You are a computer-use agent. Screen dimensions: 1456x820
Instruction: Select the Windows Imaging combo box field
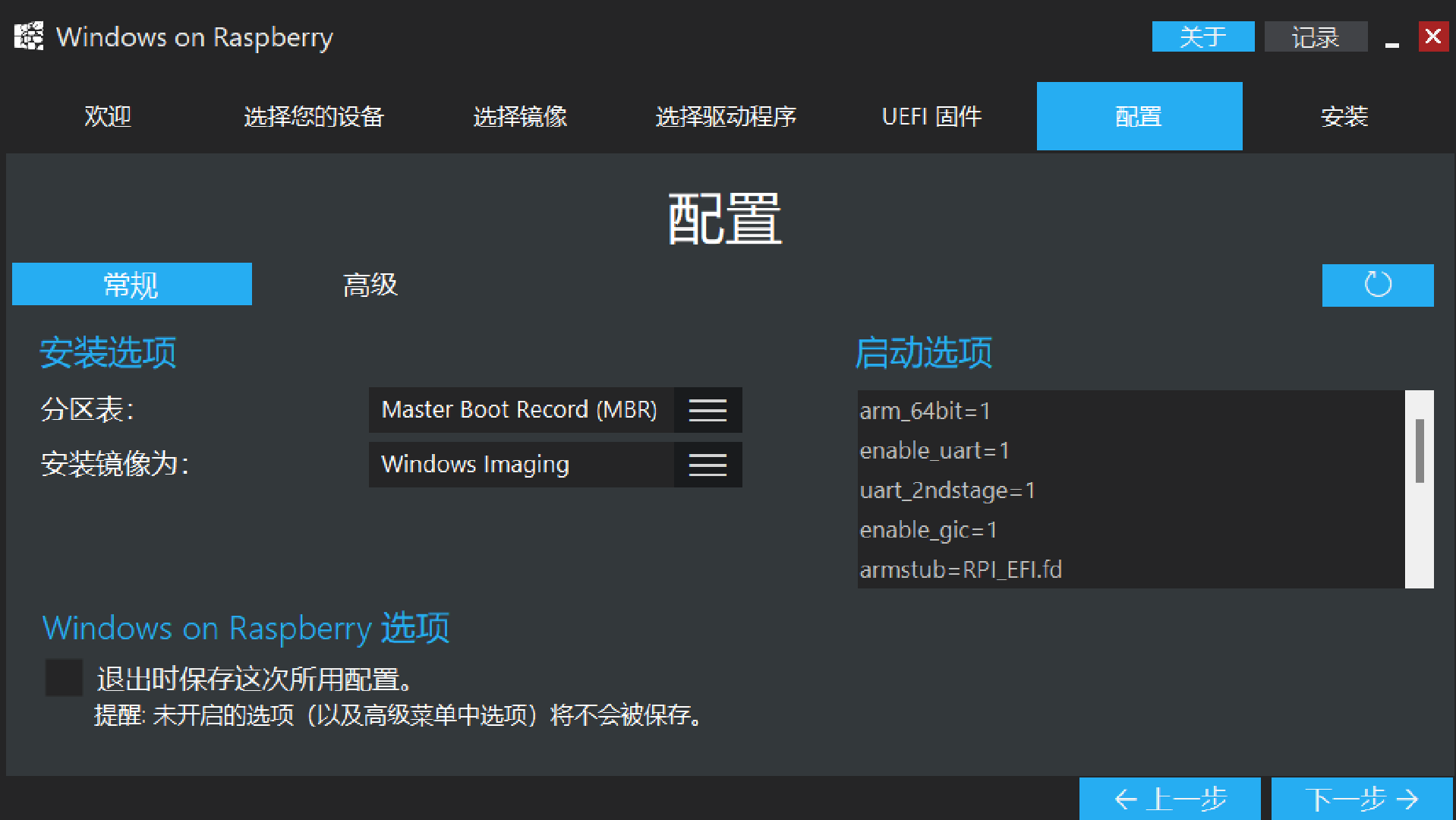555,465
